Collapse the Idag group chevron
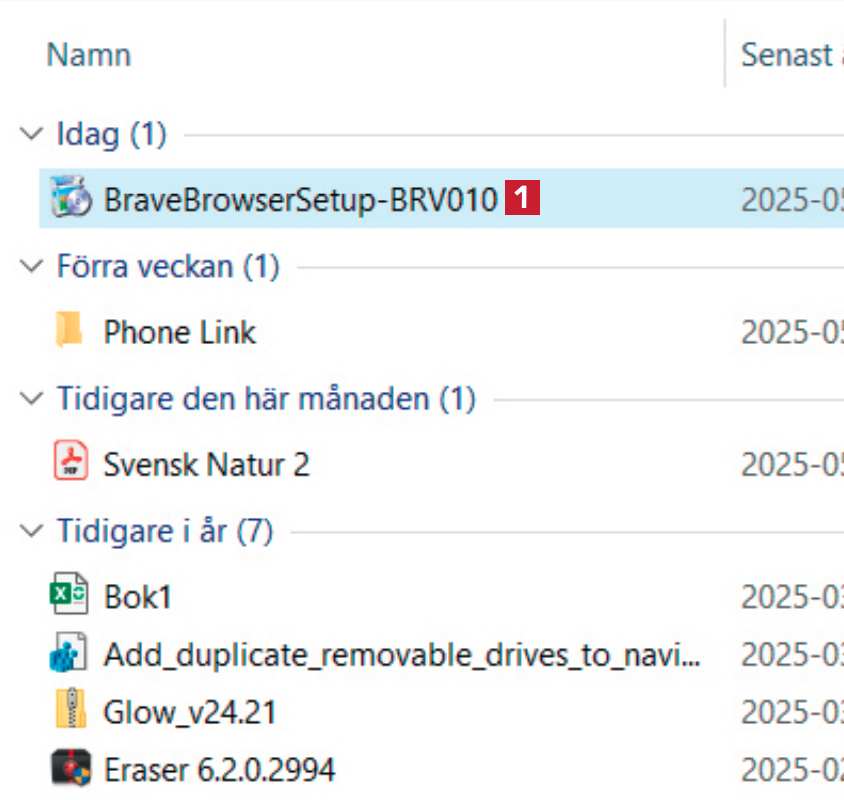 pyautogui.click(x=33, y=133)
